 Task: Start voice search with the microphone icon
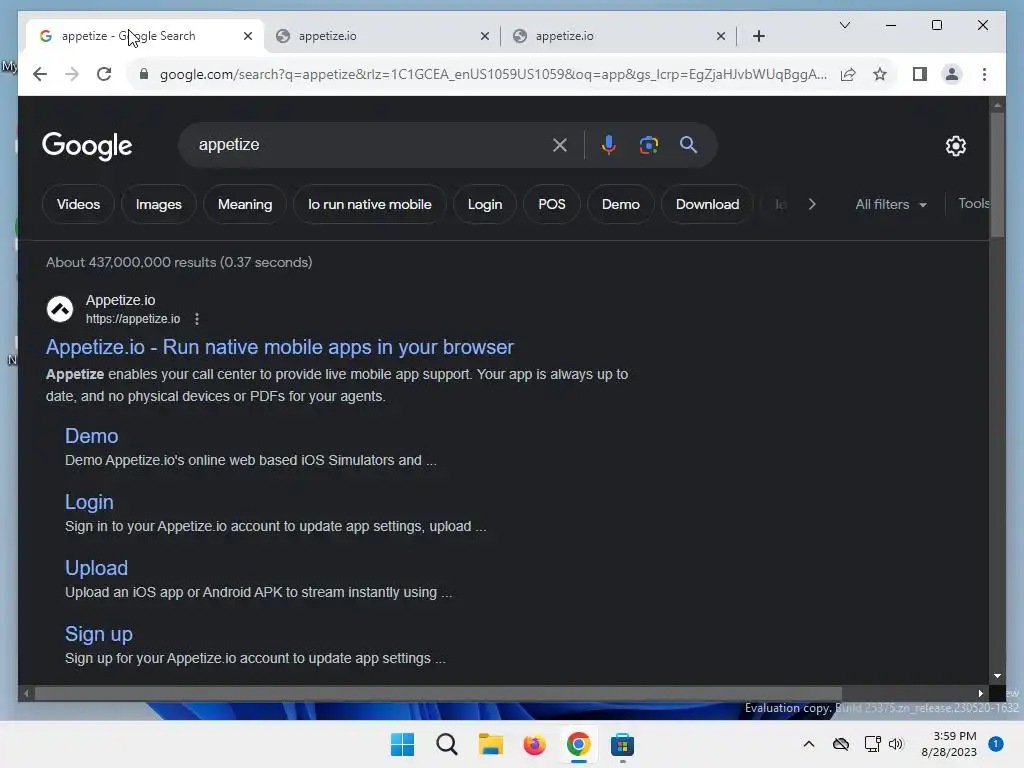(x=609, y=145)
